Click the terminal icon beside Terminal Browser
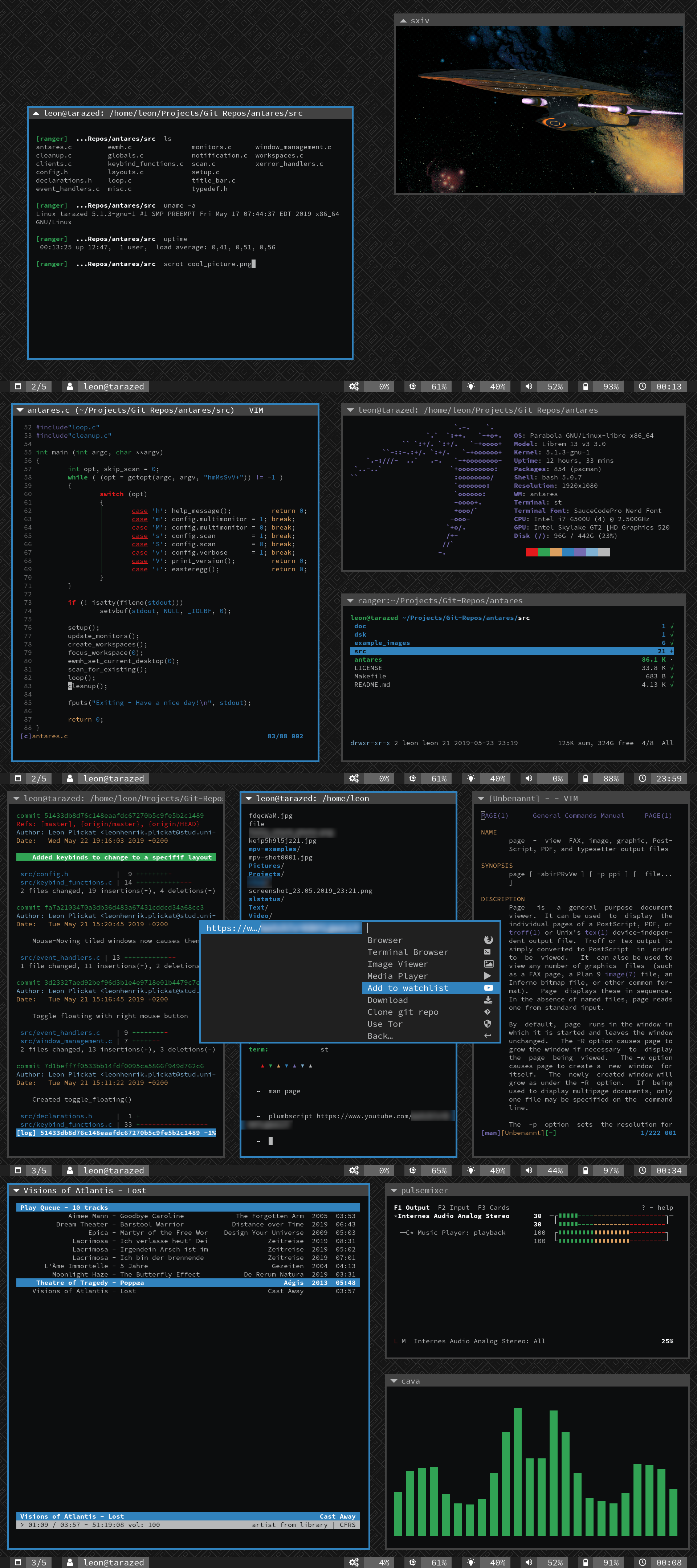 (x=488, y=952)
